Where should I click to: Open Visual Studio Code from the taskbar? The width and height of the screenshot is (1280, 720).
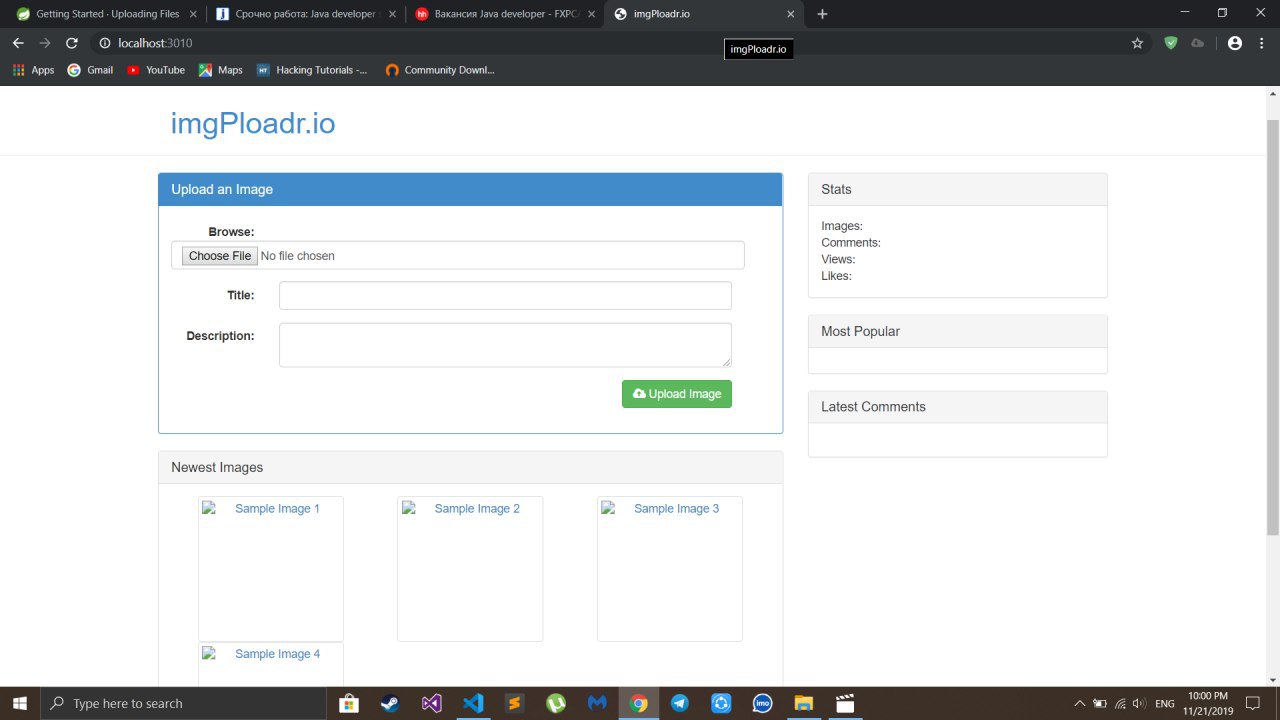click(473, 703)
